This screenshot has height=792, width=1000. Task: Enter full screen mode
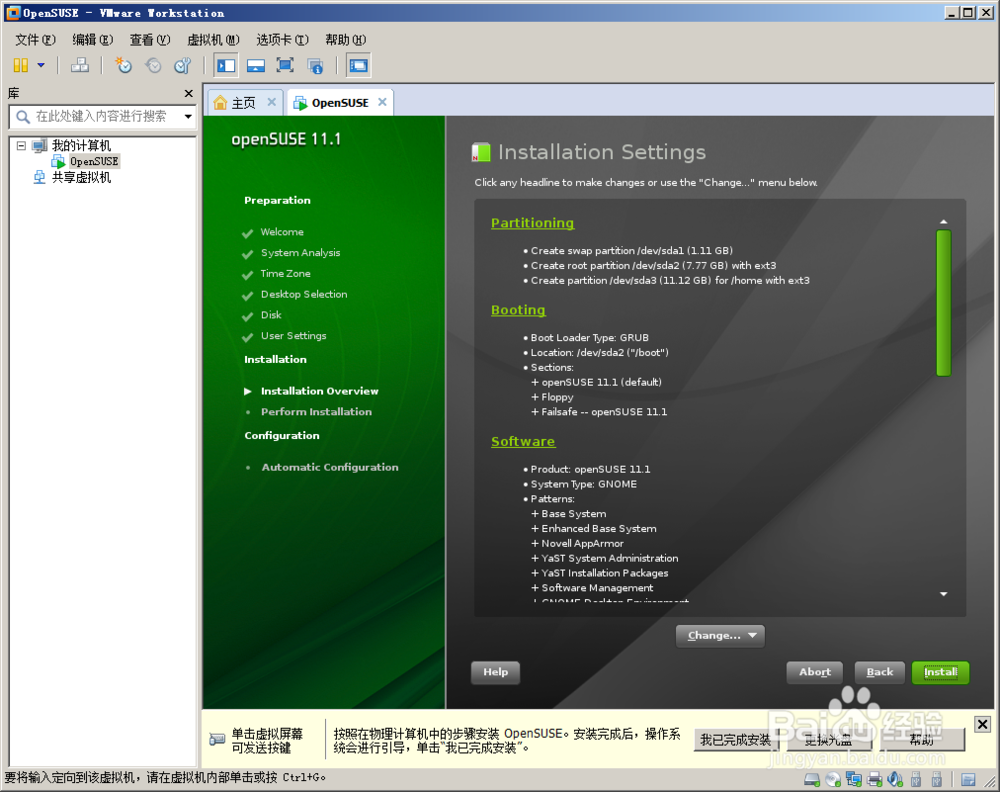pos(285,65)
